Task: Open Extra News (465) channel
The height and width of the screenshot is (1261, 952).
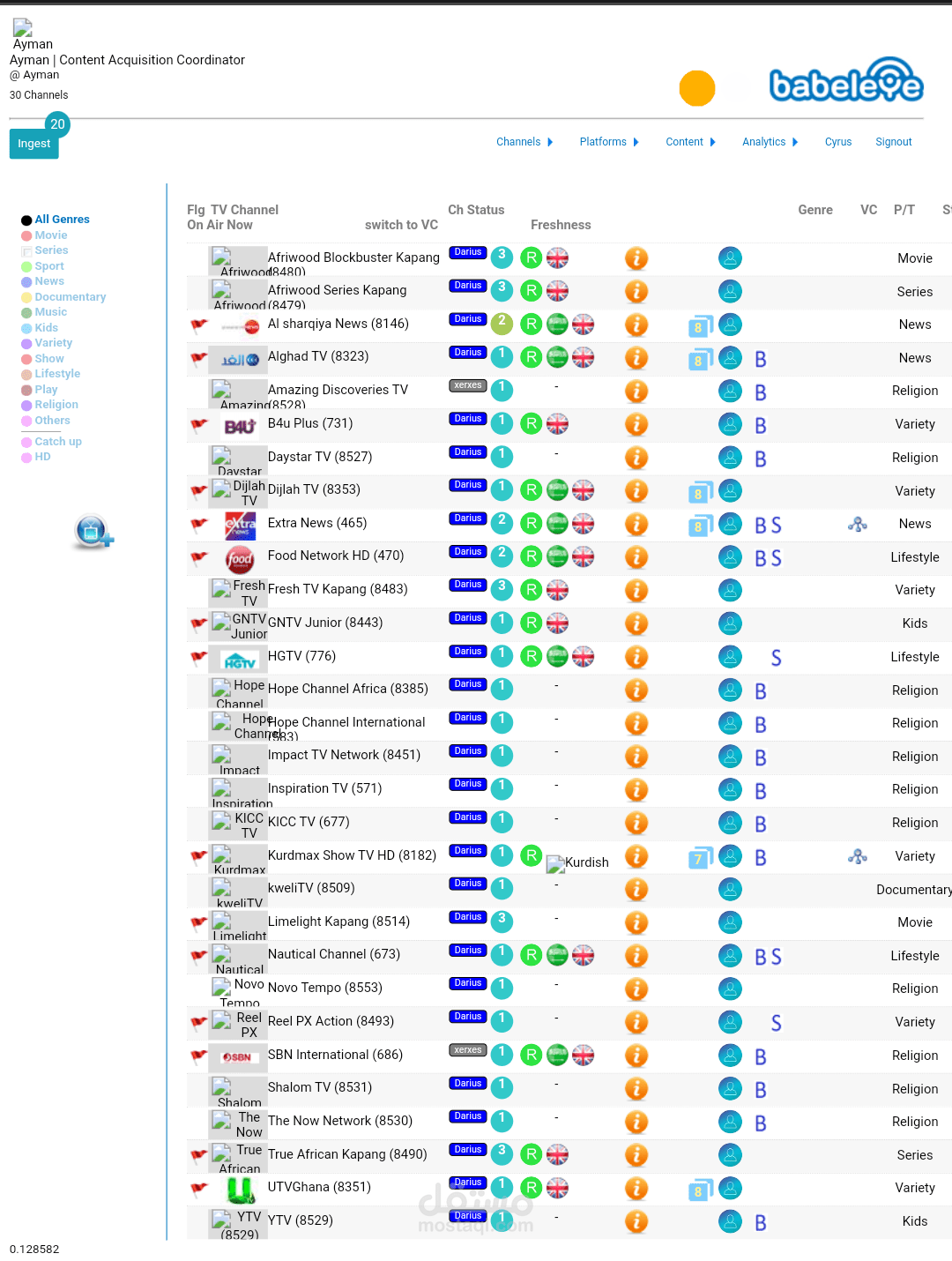Action: coord(317,523)
